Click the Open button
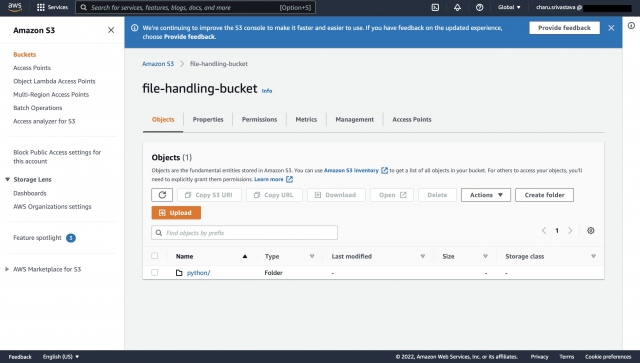The width and height of the screenshot is (640, 363). 392,195
